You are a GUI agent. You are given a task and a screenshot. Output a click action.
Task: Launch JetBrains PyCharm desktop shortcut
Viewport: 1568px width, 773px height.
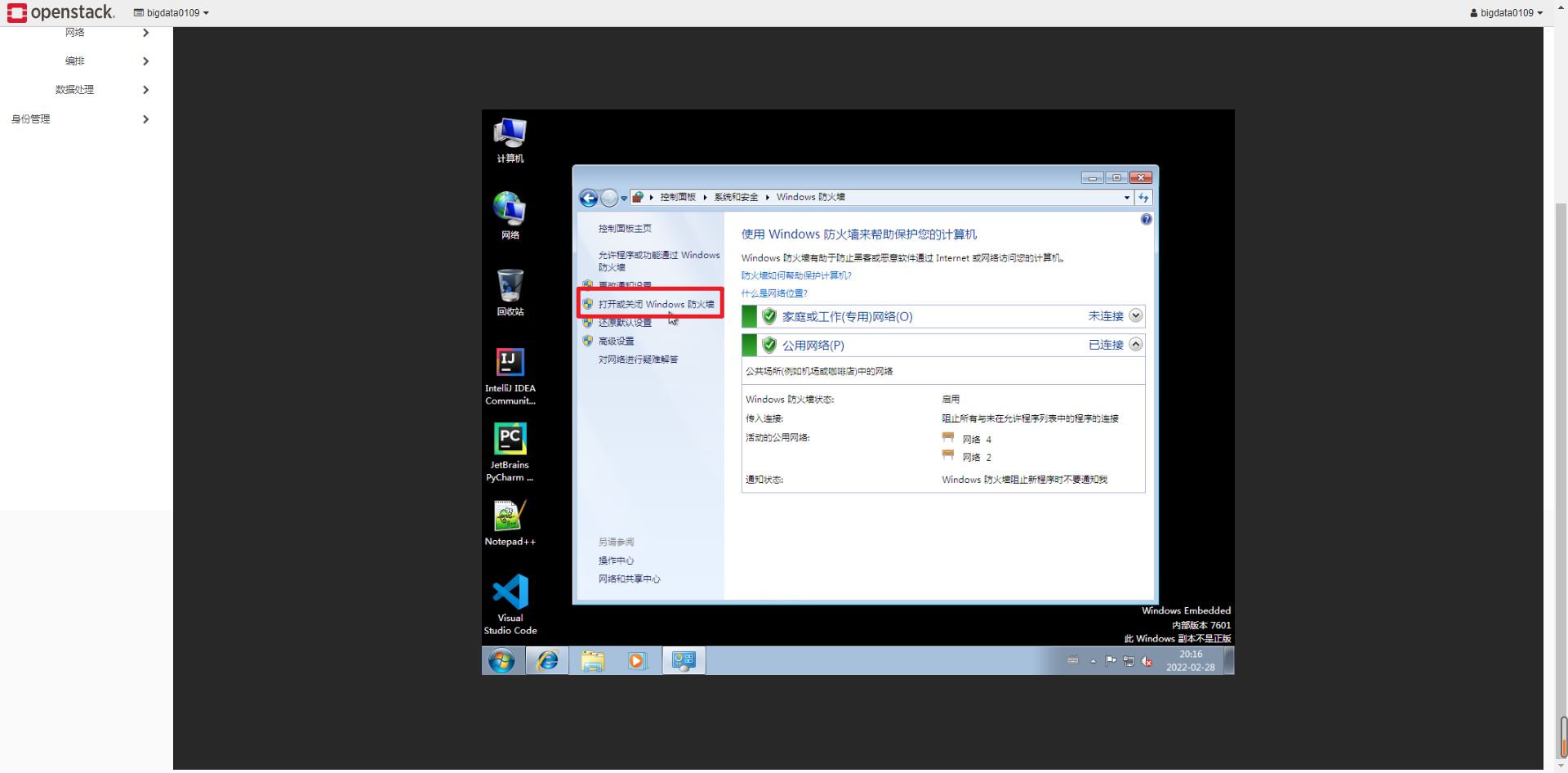click(510, 452)
